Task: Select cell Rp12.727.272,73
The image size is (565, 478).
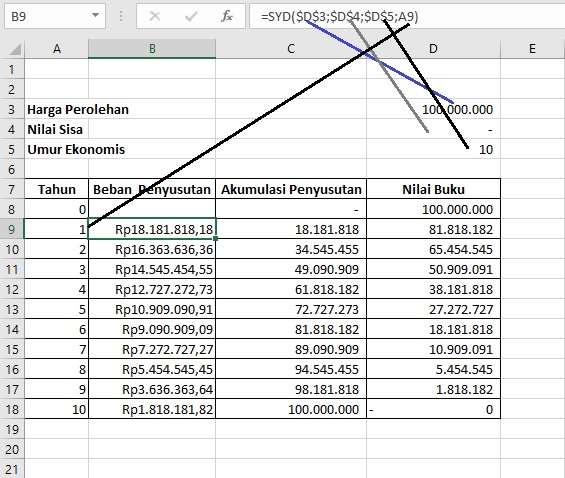Action: pyautogui.click(x=152, y=289)
